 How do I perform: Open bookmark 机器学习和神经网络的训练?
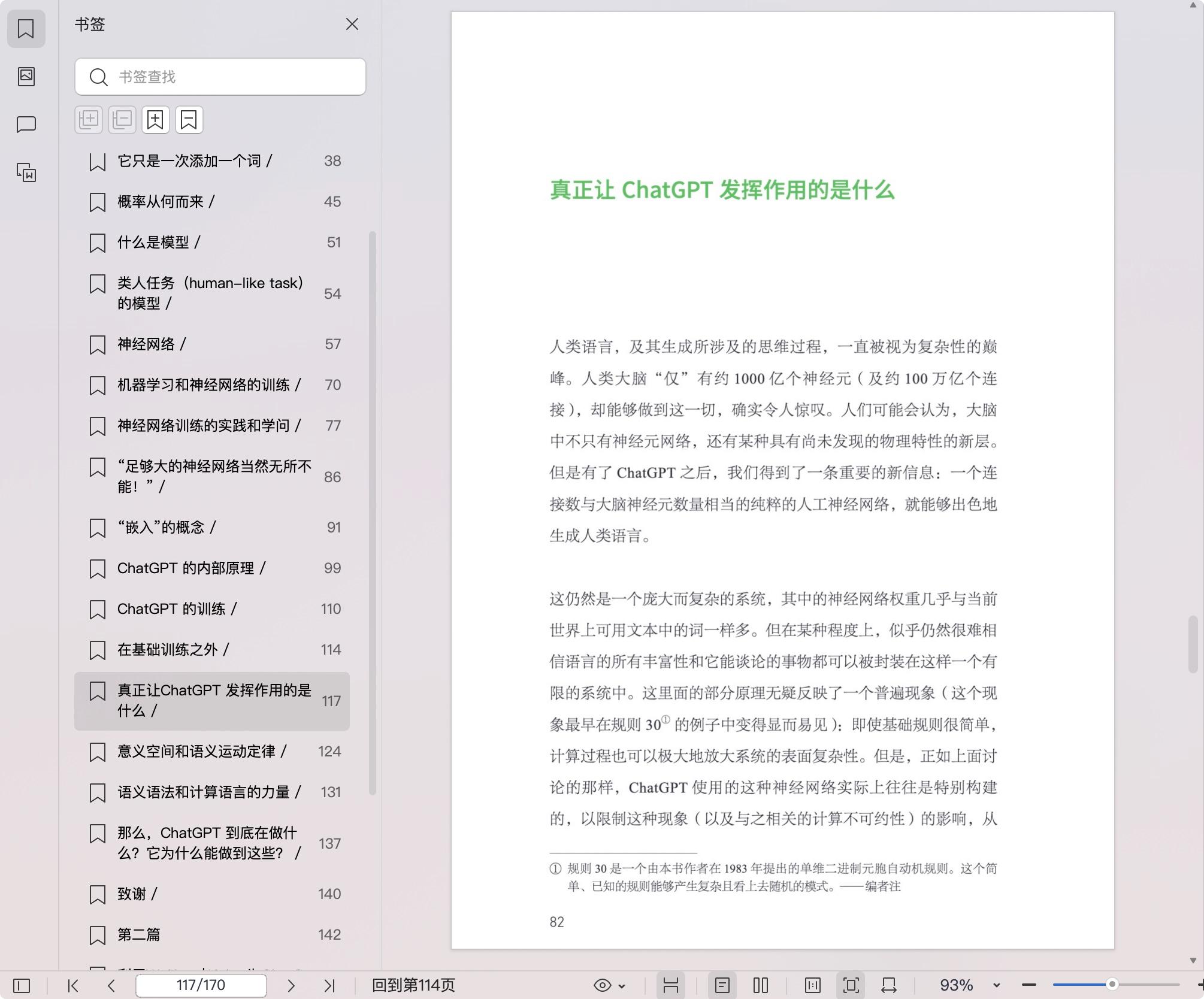(x=212, y=385)
